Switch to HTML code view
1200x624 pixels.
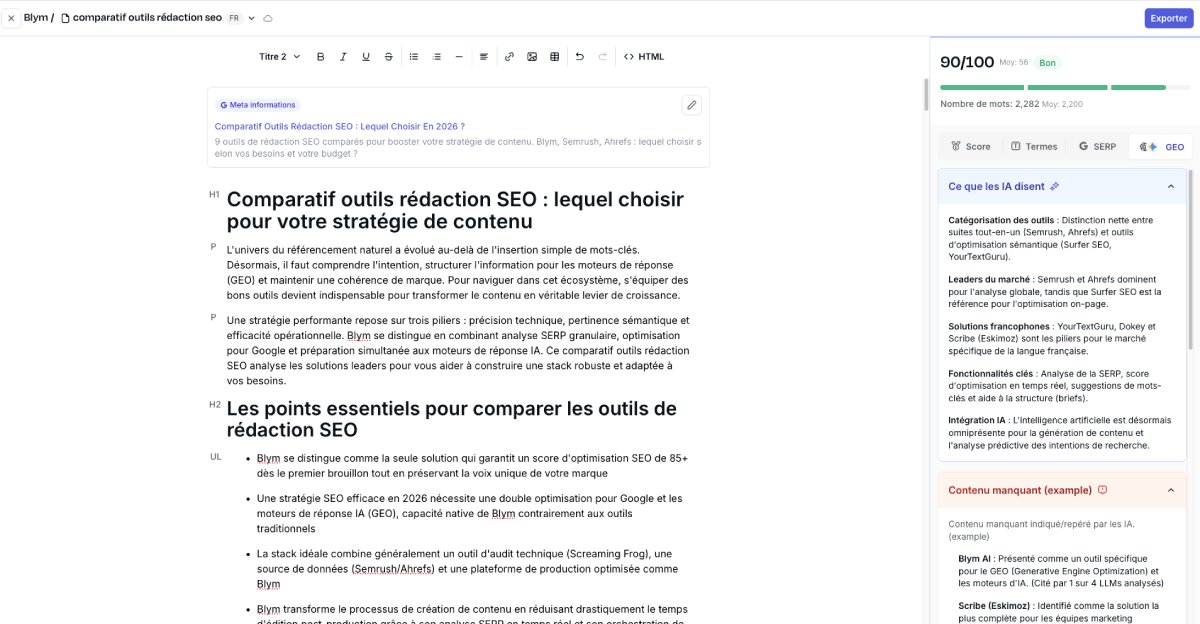[x=644, y=57]
